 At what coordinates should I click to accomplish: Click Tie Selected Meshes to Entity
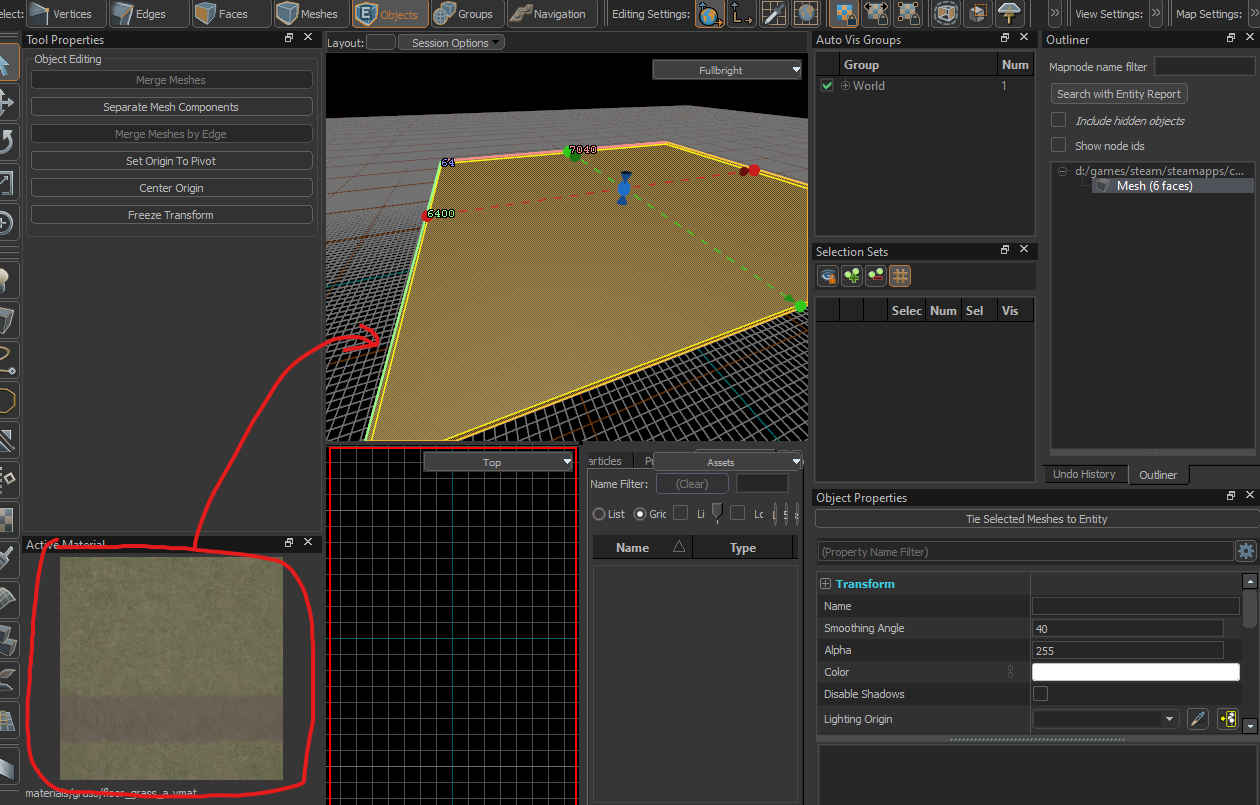(x=1036, y=519)
